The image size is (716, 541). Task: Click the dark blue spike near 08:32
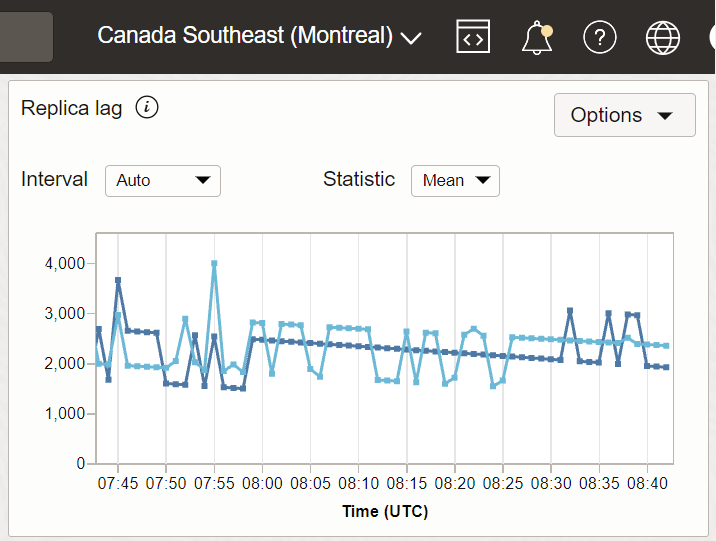(x=570, y=311)
